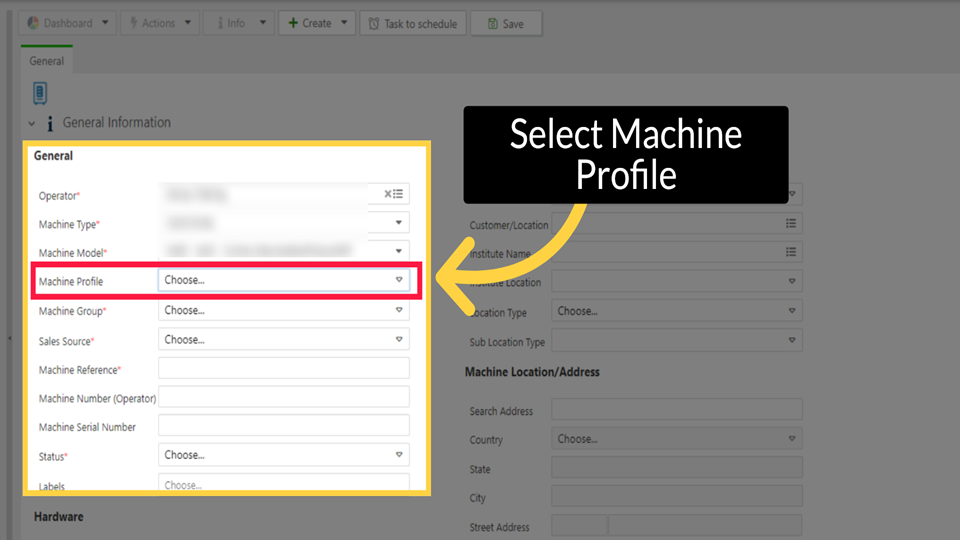Click the machine document icon below General tab
Screen dimensions: 960x540
pos(40,93)
